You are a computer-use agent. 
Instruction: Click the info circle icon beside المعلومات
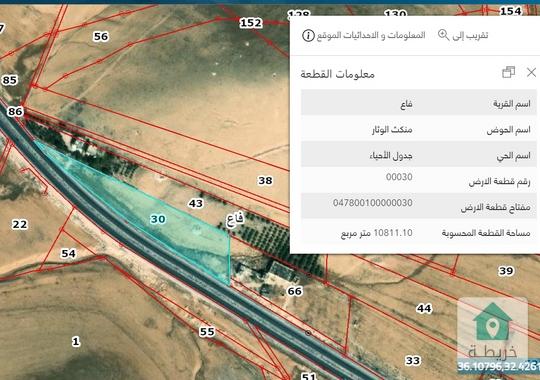pos(308,35)
